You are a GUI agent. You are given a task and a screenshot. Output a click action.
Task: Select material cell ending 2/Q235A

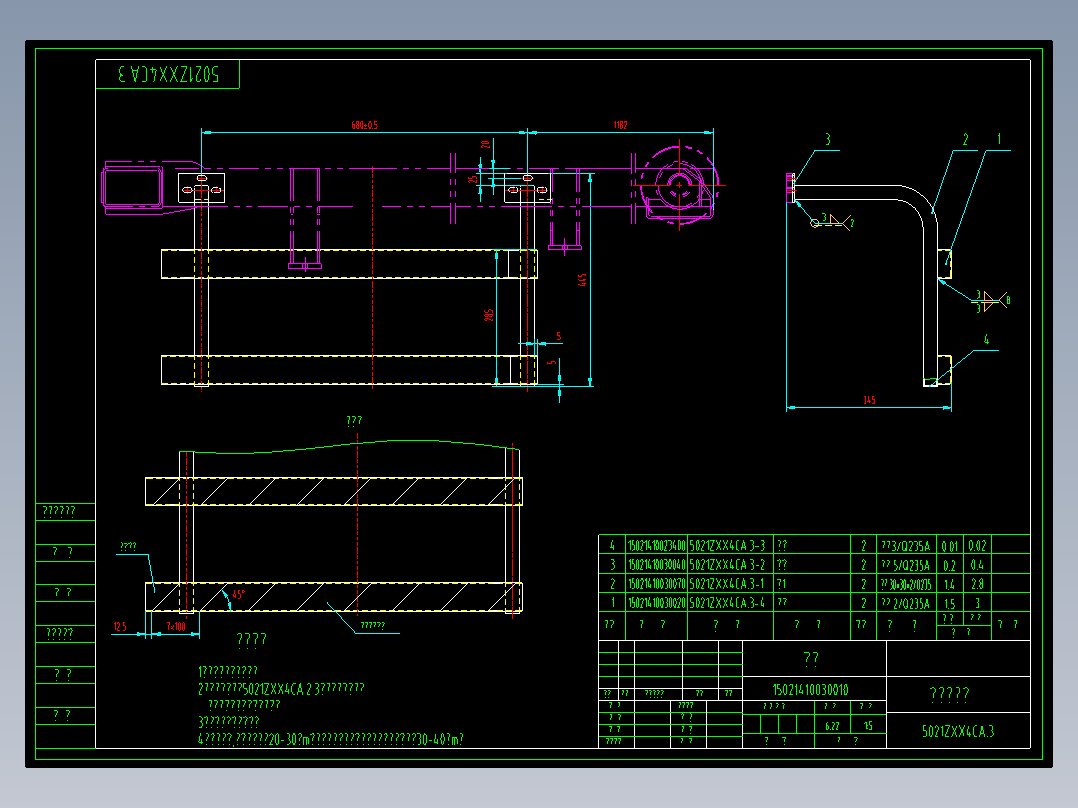tap(905, 603)
